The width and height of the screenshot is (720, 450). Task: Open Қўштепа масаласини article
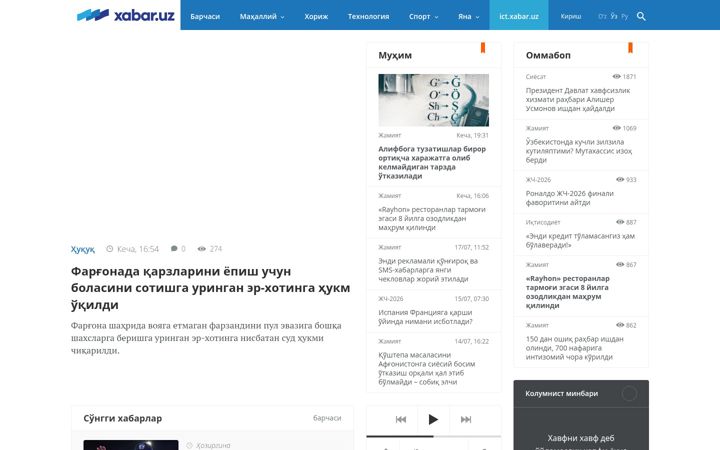pos(427,368)
